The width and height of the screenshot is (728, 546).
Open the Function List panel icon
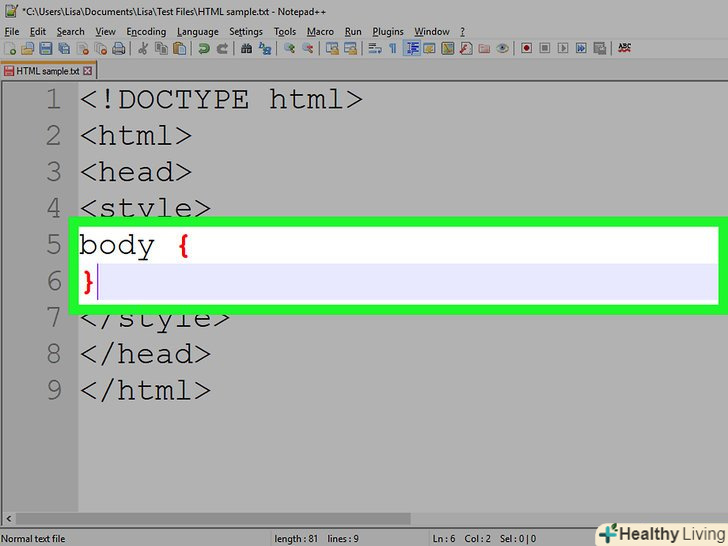[x=466, y=48]
